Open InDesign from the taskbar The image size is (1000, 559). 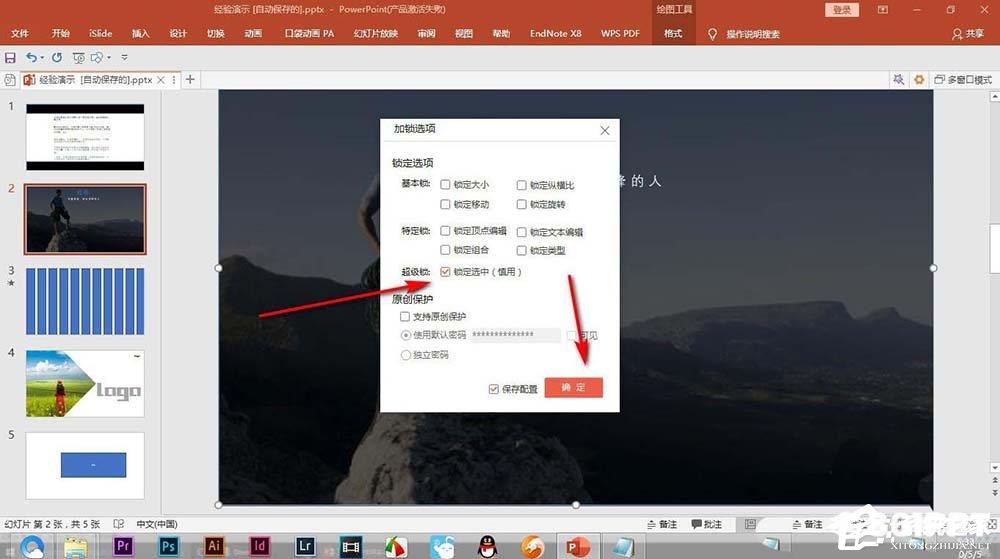[x=259, y=546]
